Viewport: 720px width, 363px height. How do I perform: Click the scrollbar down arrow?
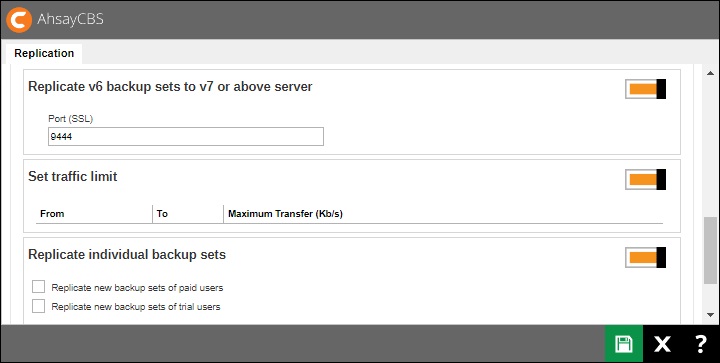click(710, 315)
